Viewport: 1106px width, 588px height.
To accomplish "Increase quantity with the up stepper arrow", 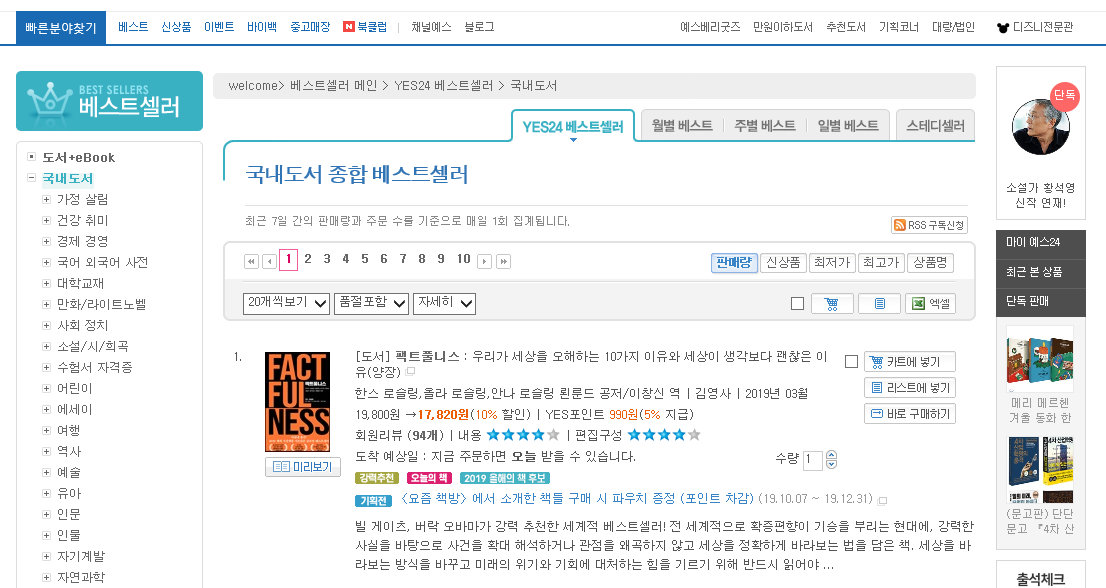I will tap(832, 455).
